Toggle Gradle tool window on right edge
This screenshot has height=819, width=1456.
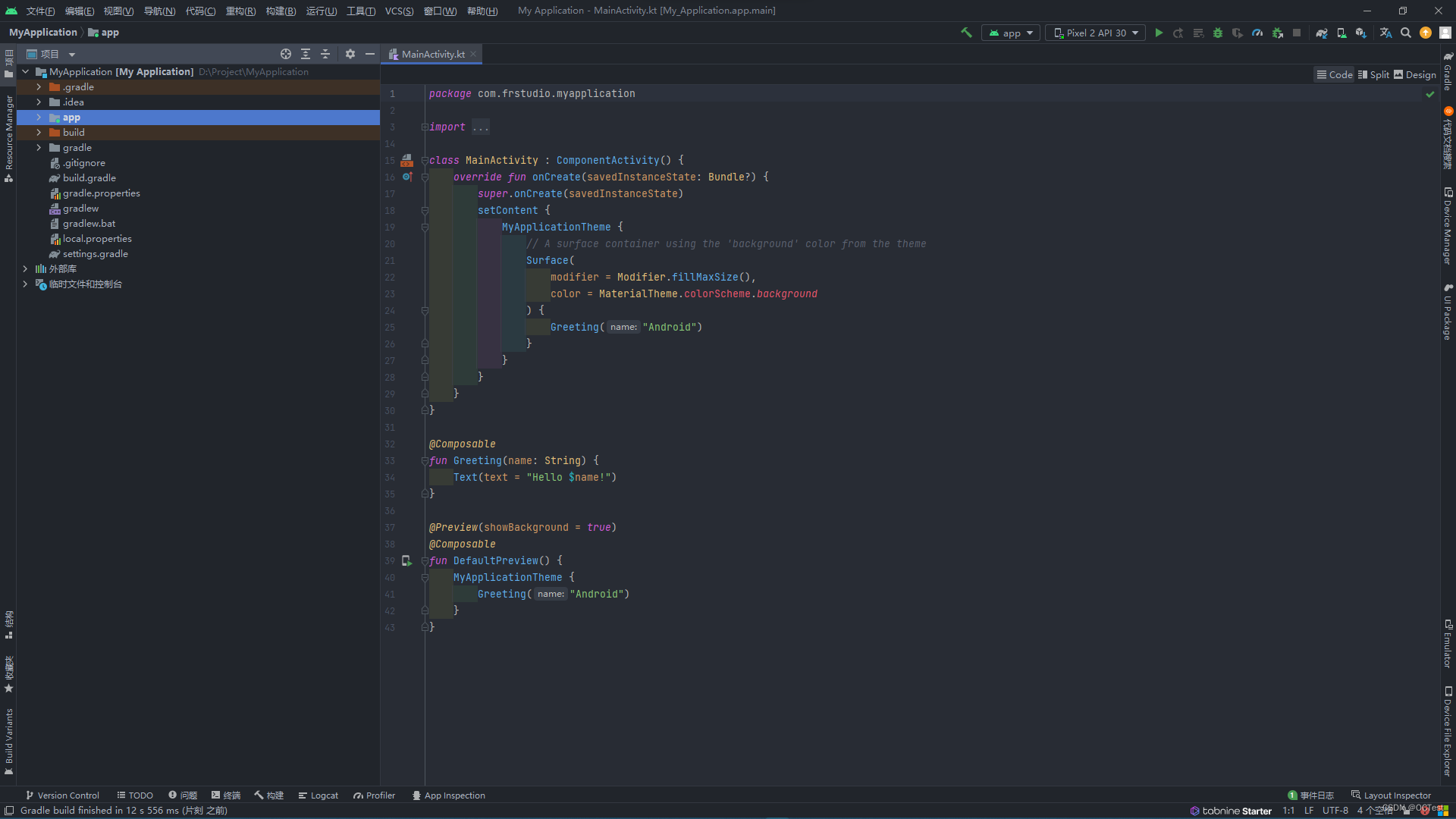[x=1448, y=71]
